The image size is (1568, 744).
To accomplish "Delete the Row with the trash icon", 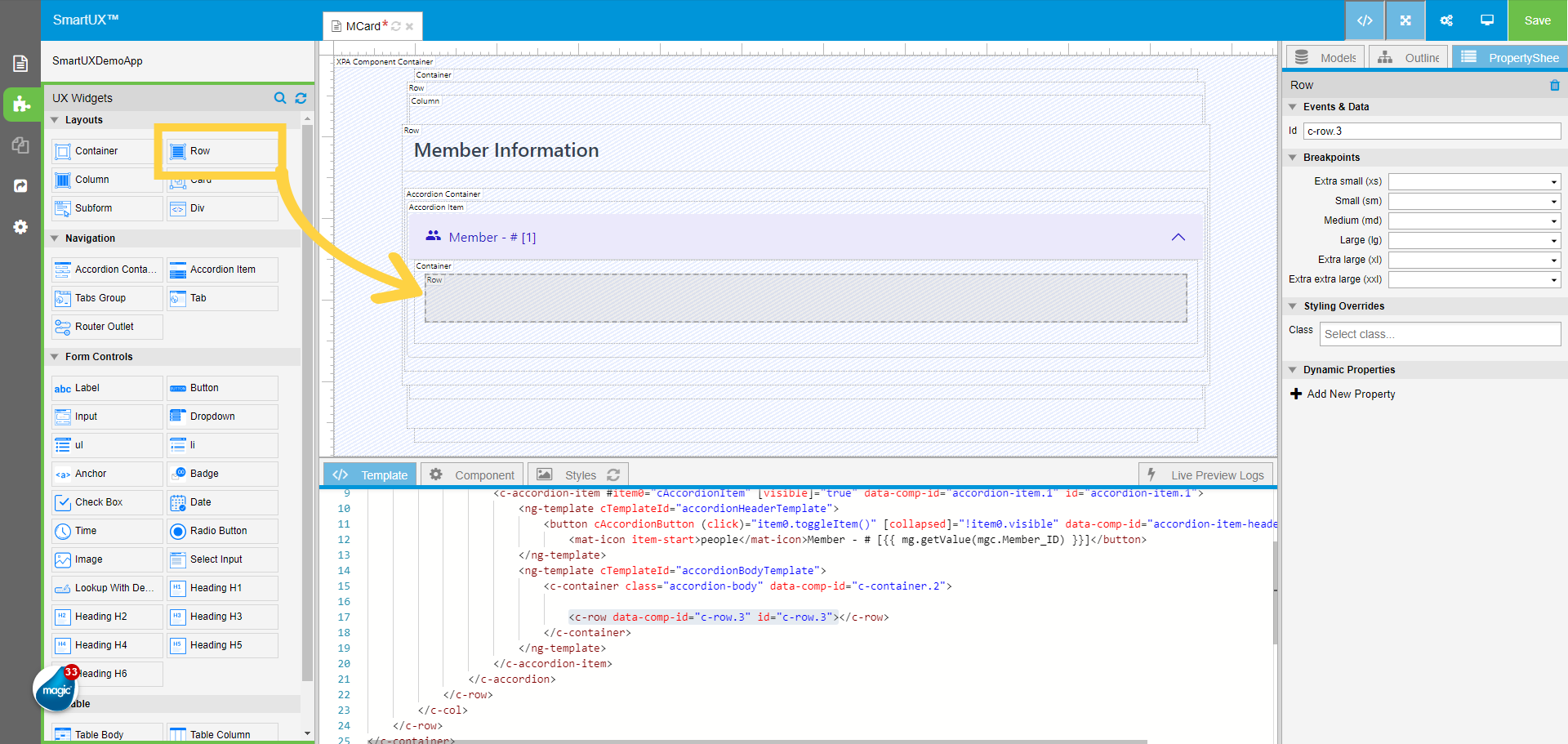I will (1554, 85).
